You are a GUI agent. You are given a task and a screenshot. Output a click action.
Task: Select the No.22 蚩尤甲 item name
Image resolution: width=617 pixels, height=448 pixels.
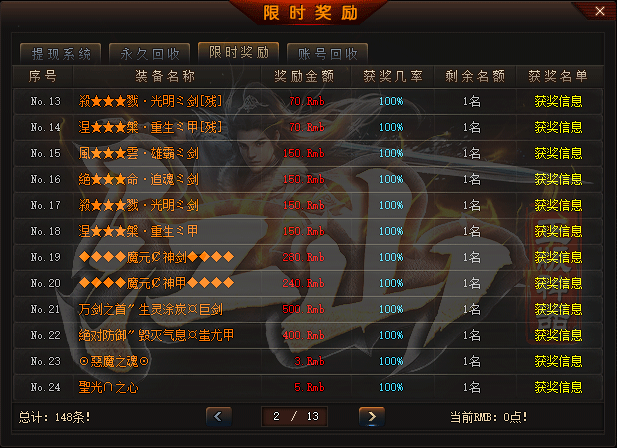[156, 335]
